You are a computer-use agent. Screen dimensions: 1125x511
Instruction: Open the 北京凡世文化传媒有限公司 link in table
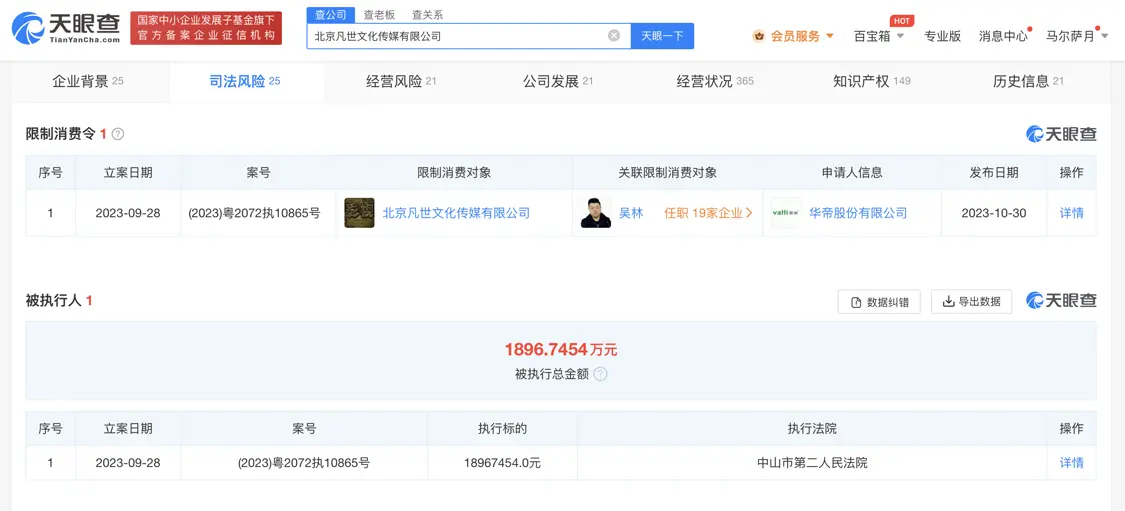point(456,213)
